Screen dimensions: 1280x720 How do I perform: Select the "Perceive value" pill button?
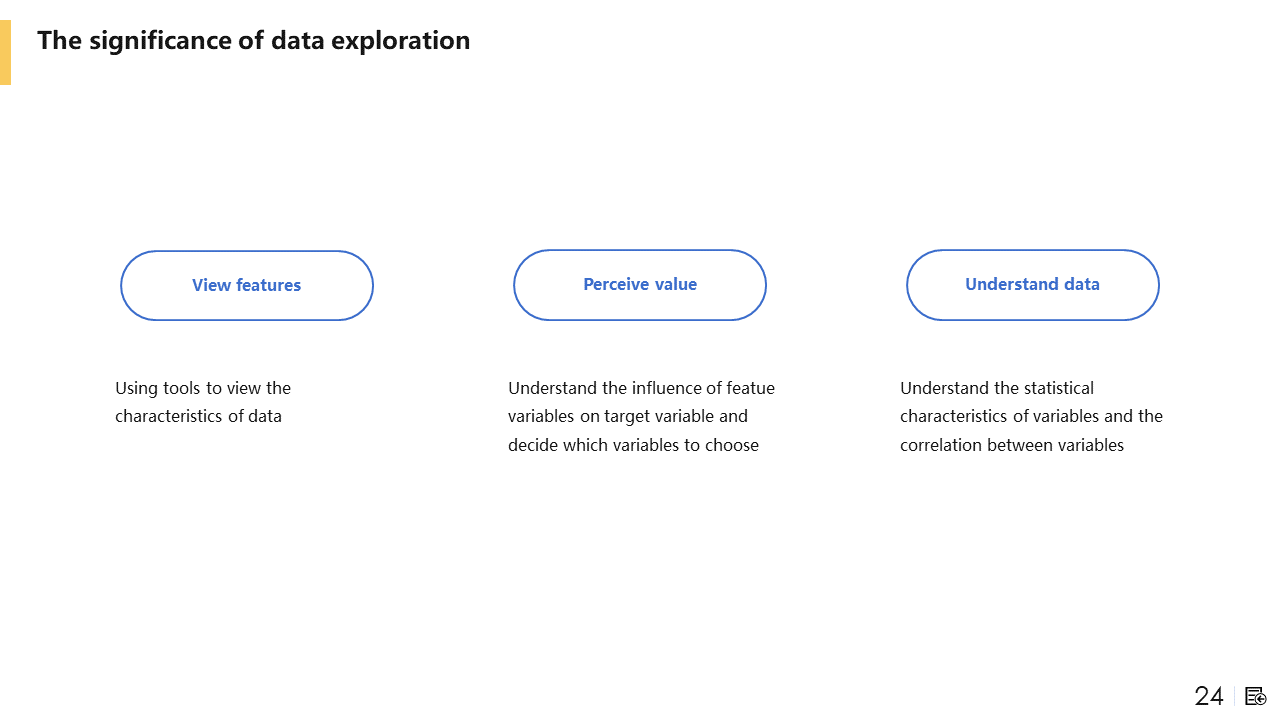(x=640, y=285)
